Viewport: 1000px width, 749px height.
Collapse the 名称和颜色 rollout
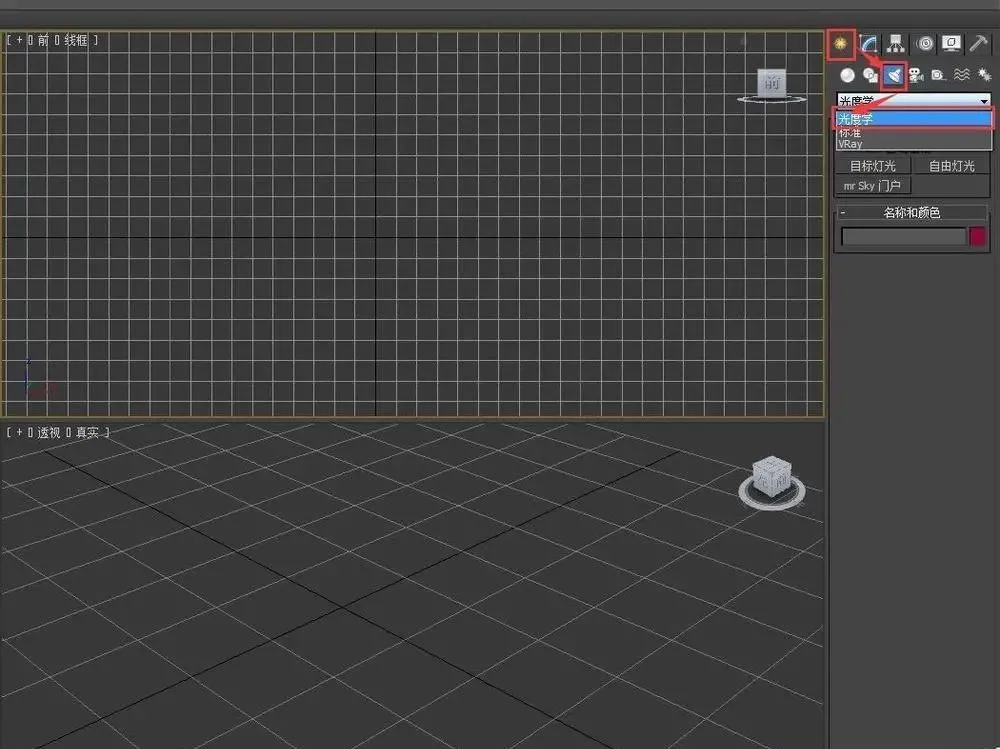pos(911,212)
